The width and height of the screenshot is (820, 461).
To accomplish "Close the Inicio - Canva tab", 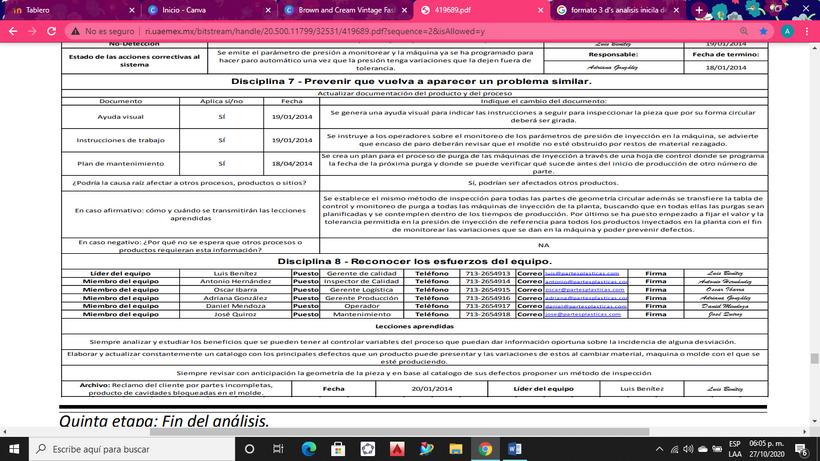I will point(268,10).
